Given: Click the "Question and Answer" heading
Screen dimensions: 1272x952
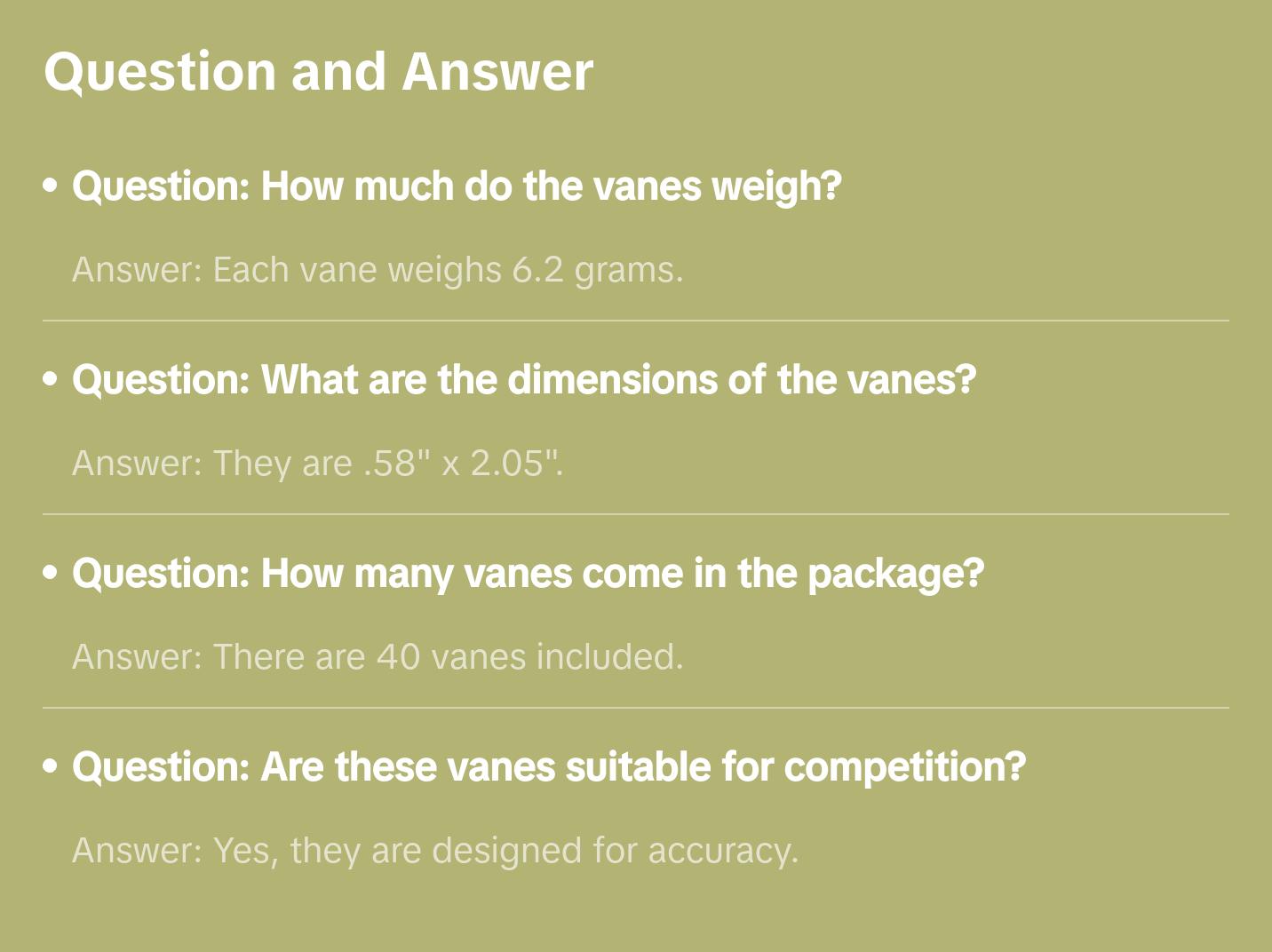Looking at the screenshot, I should tap(318, 72).
